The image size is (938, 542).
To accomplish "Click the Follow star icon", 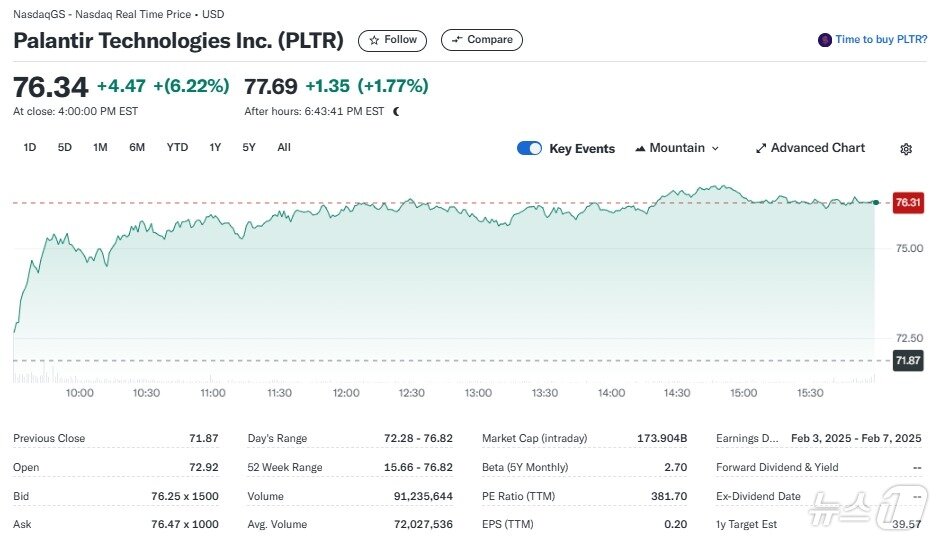I will point(374,41).
